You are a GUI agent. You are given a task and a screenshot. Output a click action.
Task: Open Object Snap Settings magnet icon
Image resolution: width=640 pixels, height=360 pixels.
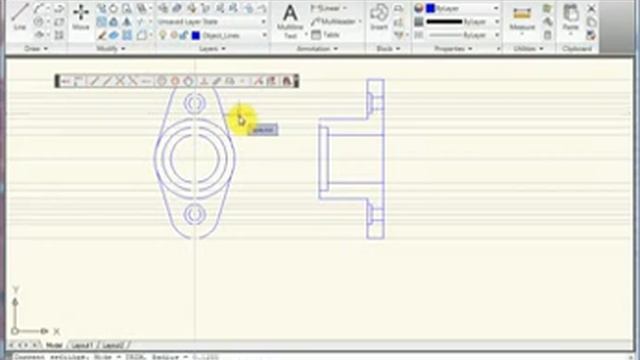click(x=287, y=81)
